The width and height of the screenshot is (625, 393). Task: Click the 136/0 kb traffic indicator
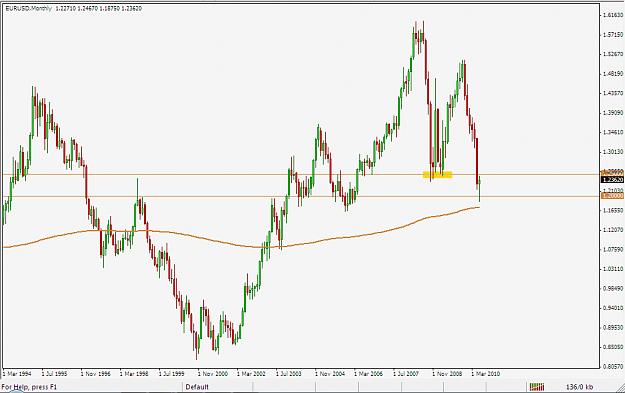pos(580,387)
